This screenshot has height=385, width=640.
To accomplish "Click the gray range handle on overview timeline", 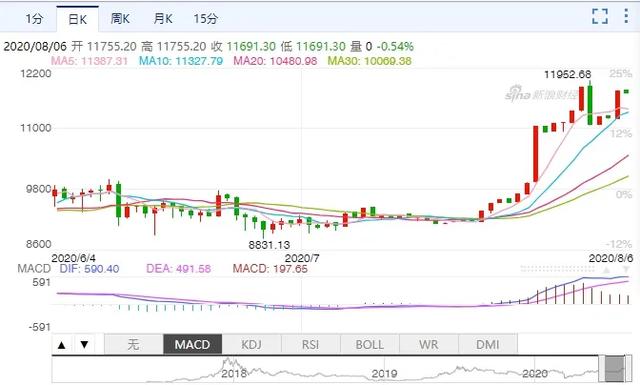I will pyautogui.click(x=615, y=369).
